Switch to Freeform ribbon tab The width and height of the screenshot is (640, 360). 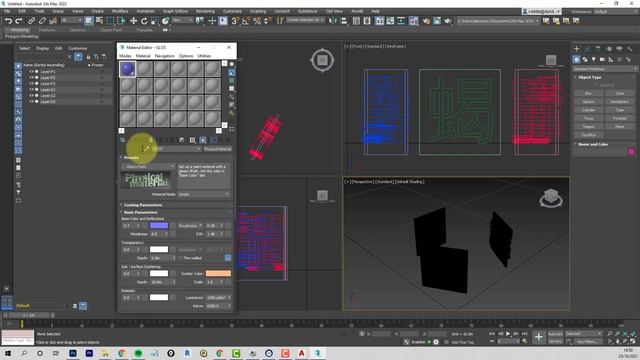(47, 30)
